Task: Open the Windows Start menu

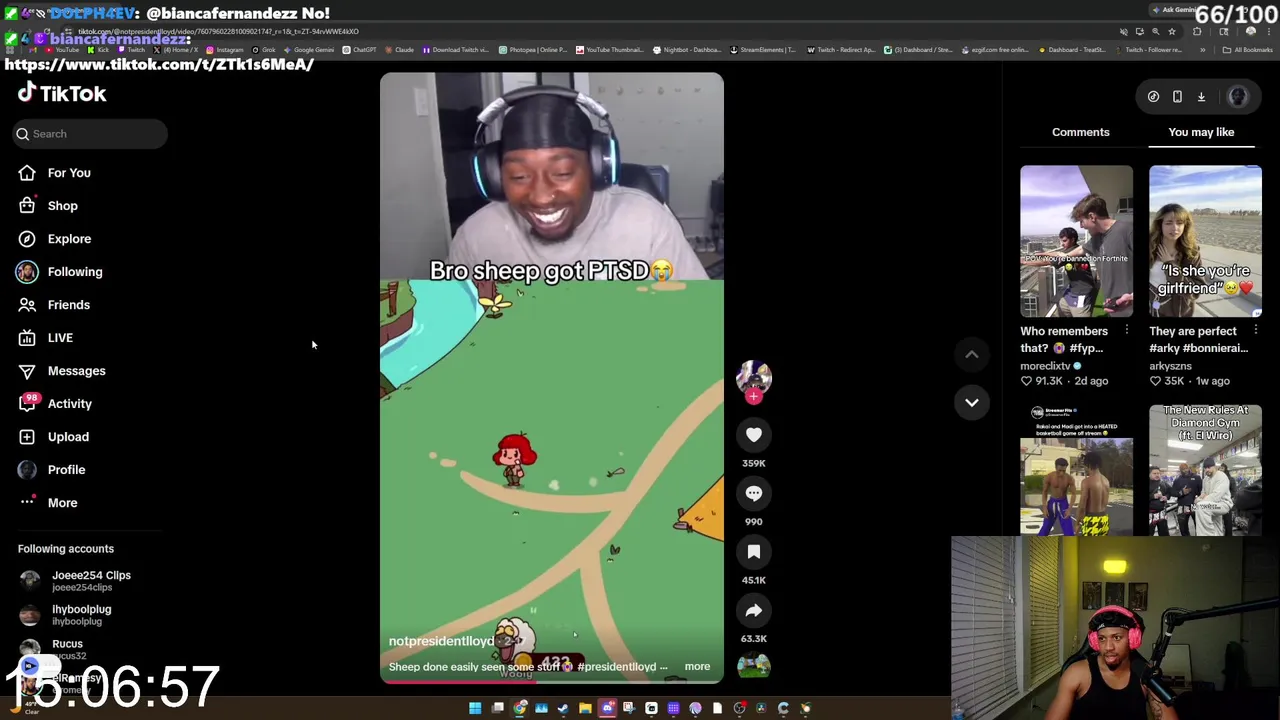Action: [475, 708]
